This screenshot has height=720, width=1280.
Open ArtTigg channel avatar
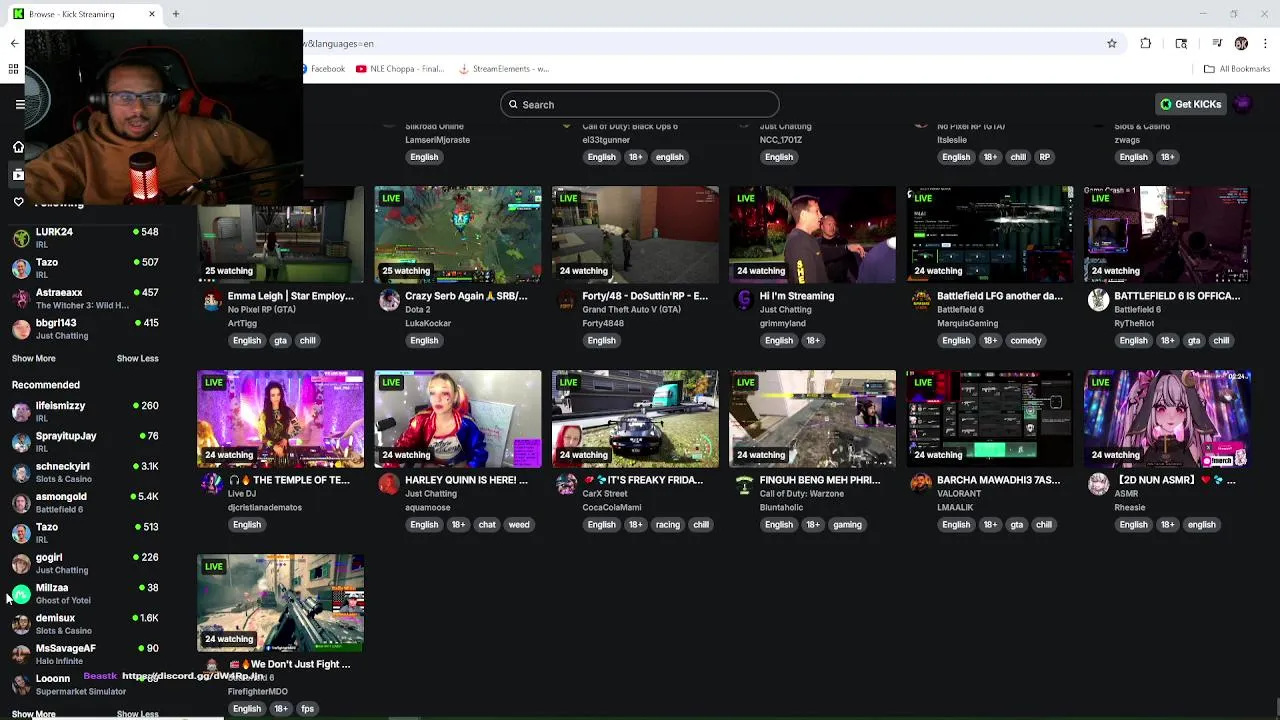[x=212, y=302]
